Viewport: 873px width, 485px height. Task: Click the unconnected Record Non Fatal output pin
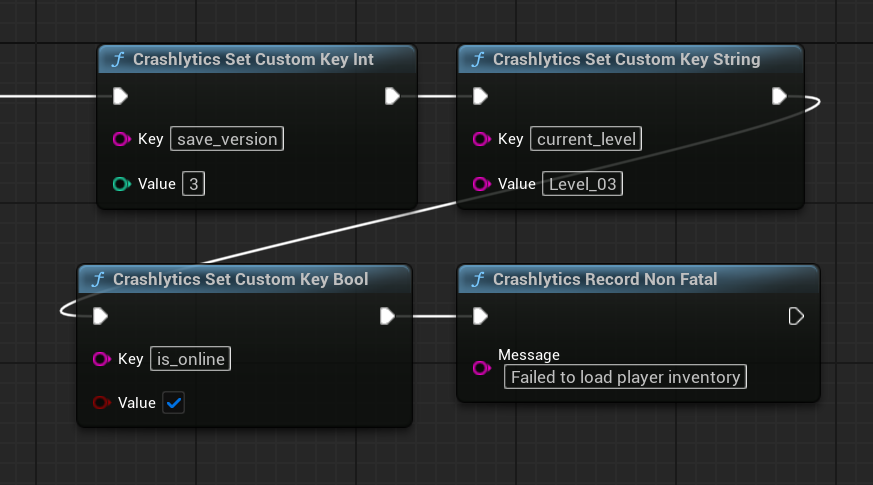coord(795,316)
